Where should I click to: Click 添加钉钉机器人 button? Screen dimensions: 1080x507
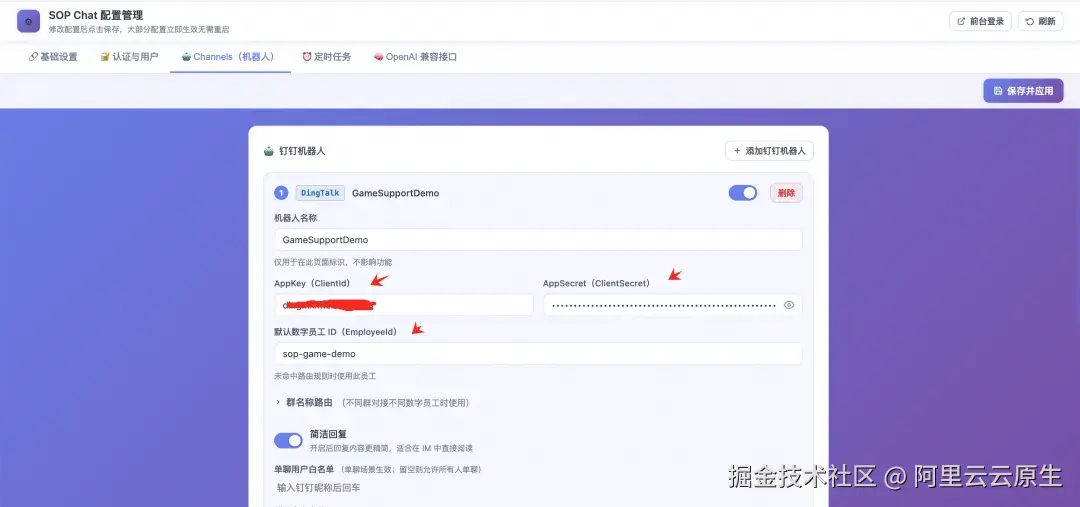pyautogui.click(x=769, y=151)
